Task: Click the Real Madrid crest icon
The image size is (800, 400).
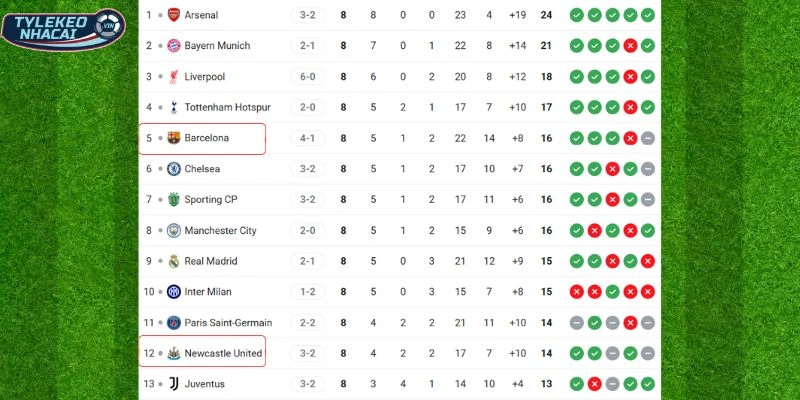Action: coord(173,261)
